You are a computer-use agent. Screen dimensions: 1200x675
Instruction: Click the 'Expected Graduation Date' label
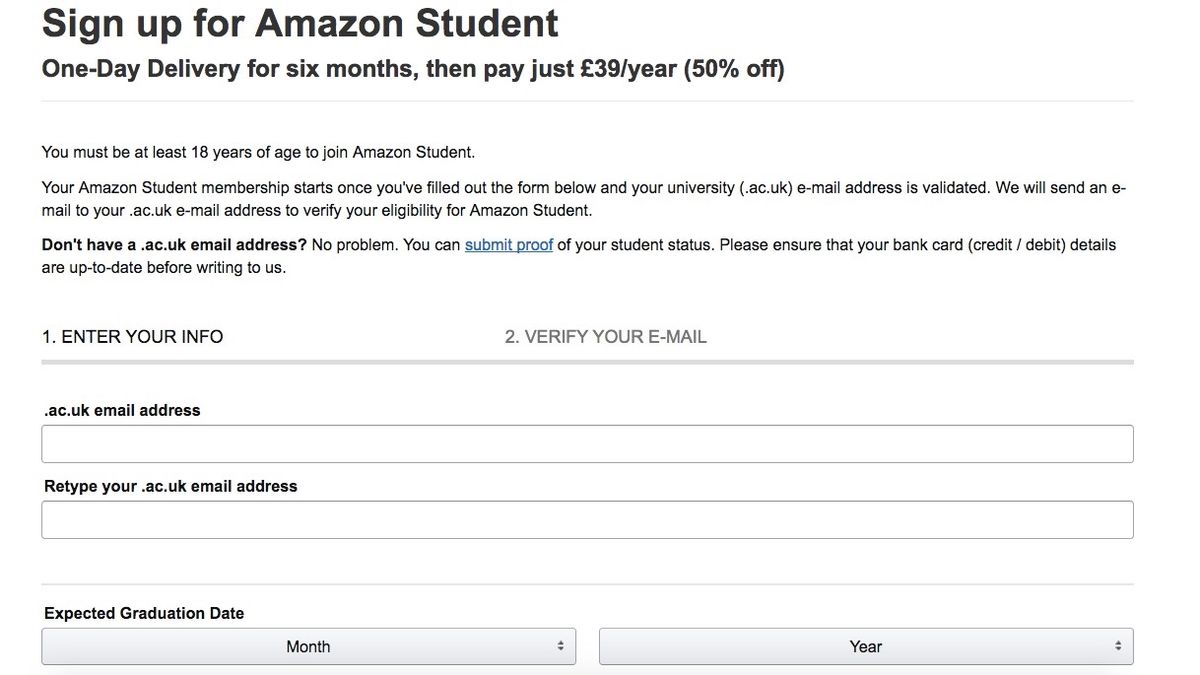pos(143,613)
